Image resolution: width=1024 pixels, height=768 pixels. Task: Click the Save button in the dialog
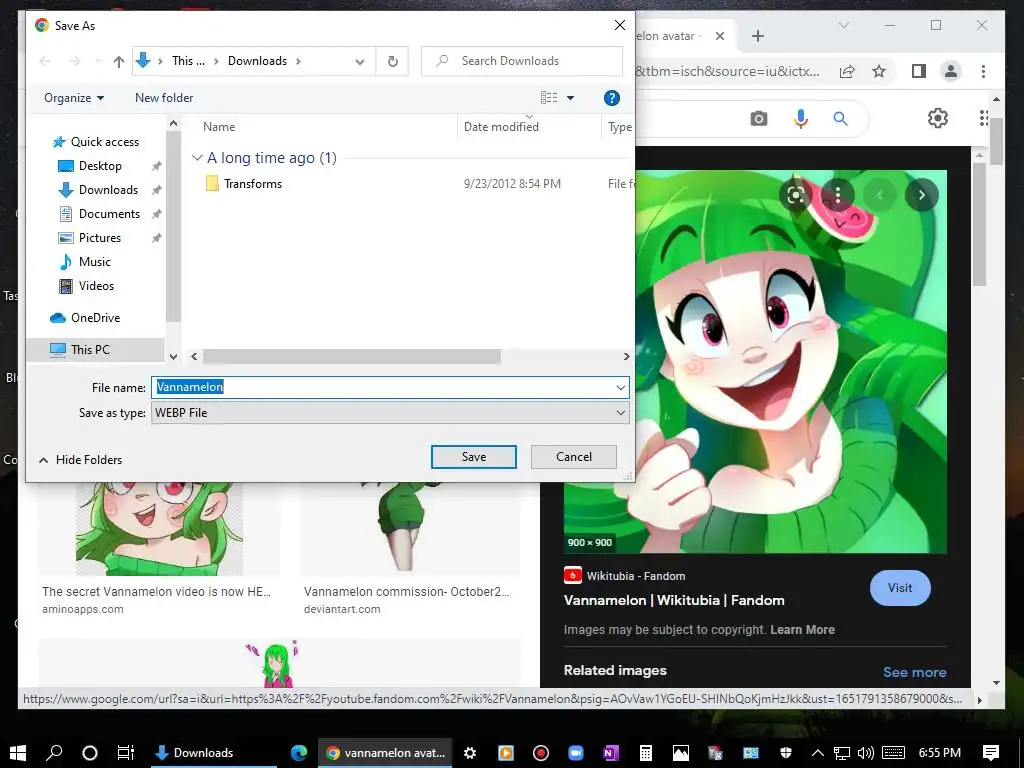(473, 457)
